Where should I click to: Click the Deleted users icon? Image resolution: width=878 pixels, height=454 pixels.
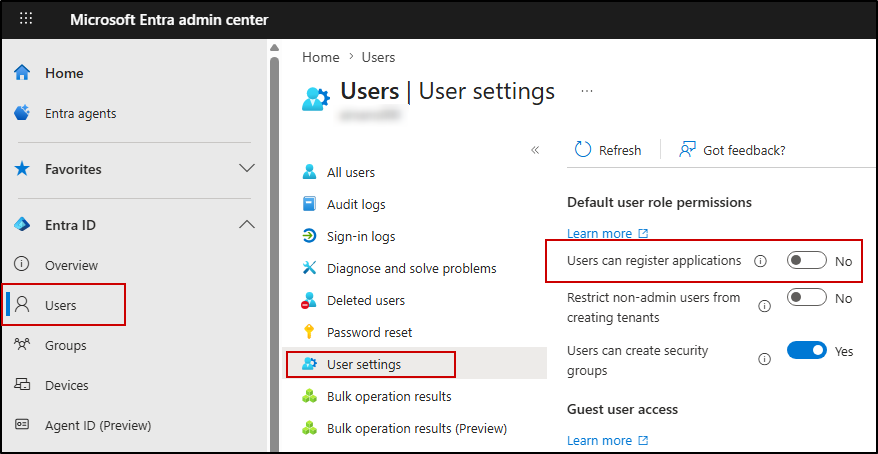pyautogui.click(x=309, y=300)
